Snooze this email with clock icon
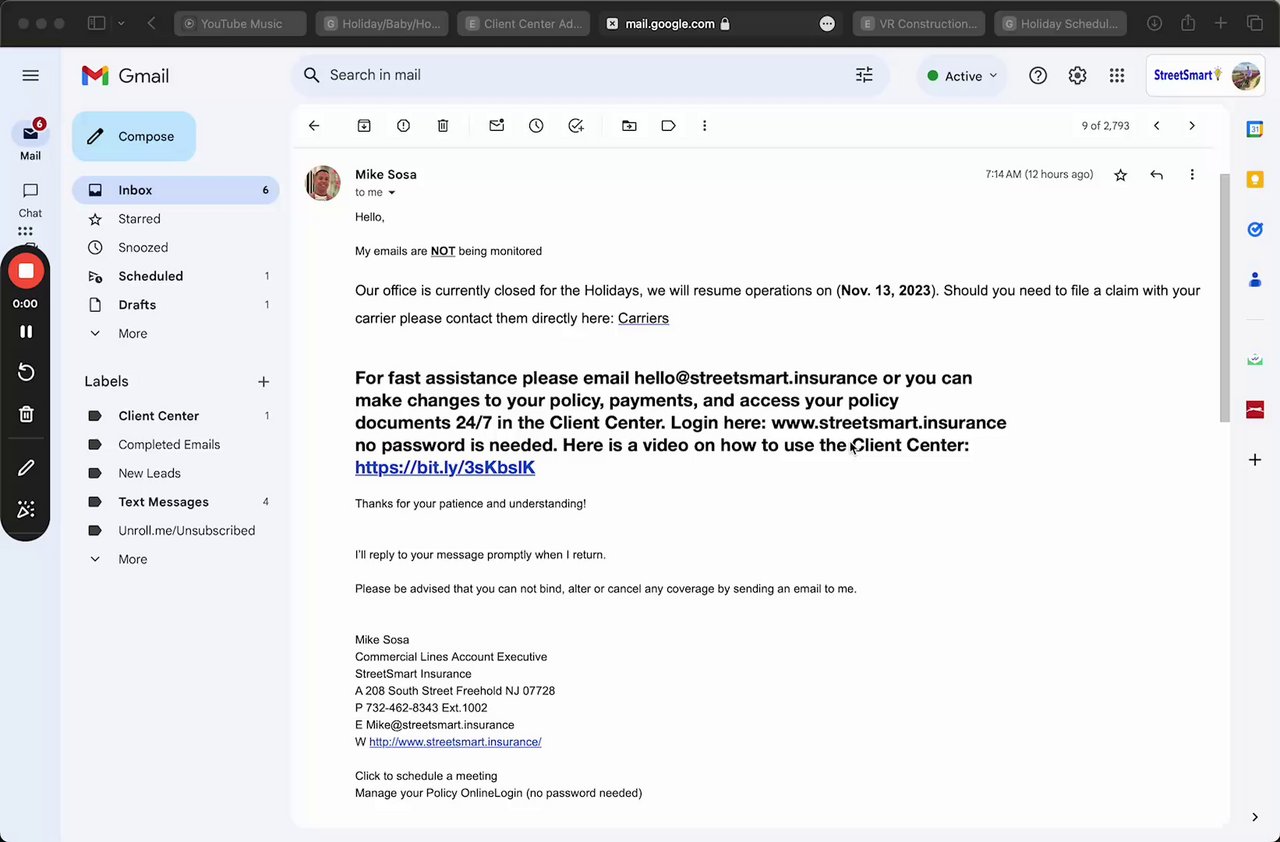The width and height of the screenshot is (1280, 842). pos(536,126)
